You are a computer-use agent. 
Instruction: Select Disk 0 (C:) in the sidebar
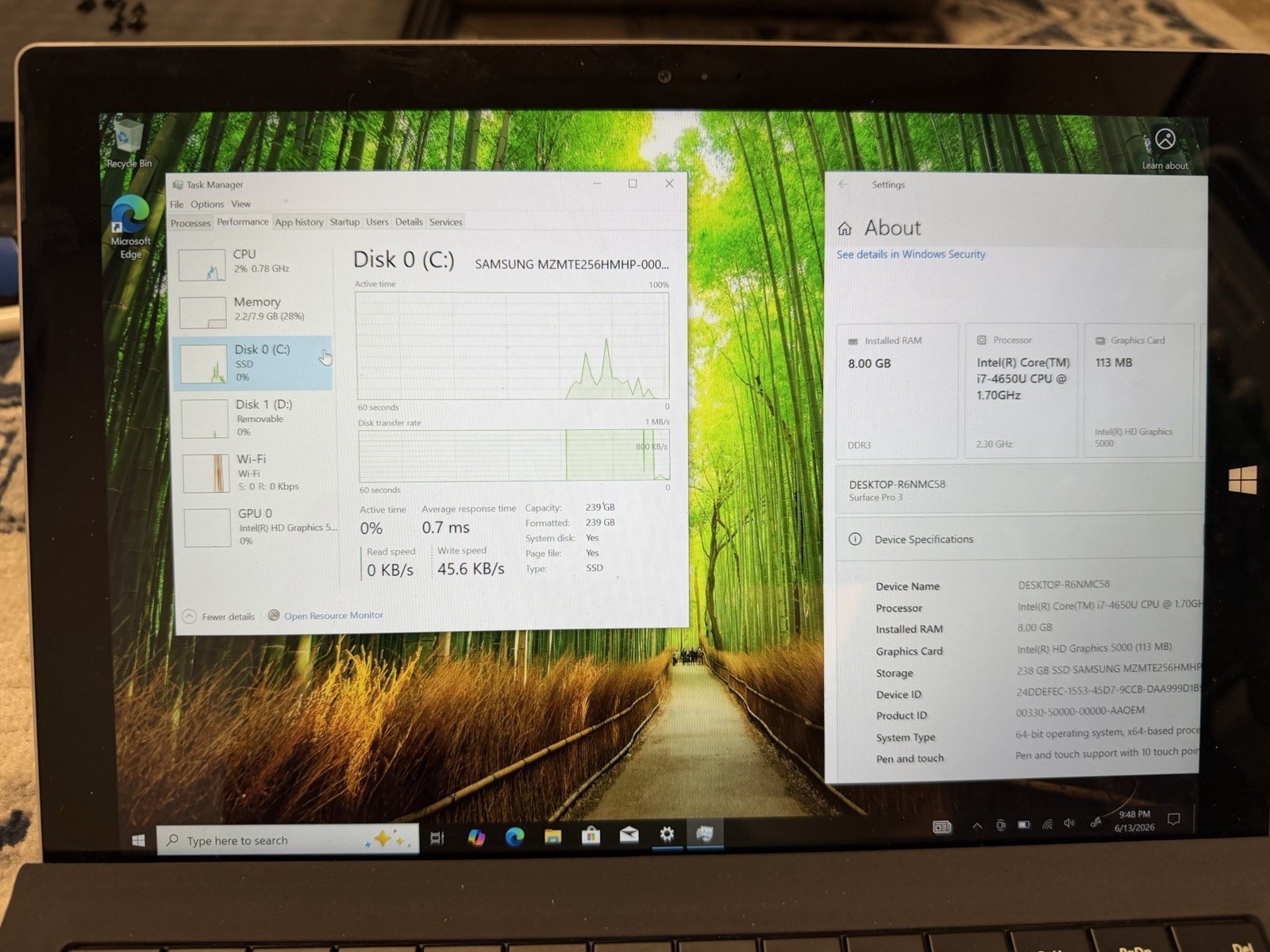pyautogui.click(x=252, y=363)
